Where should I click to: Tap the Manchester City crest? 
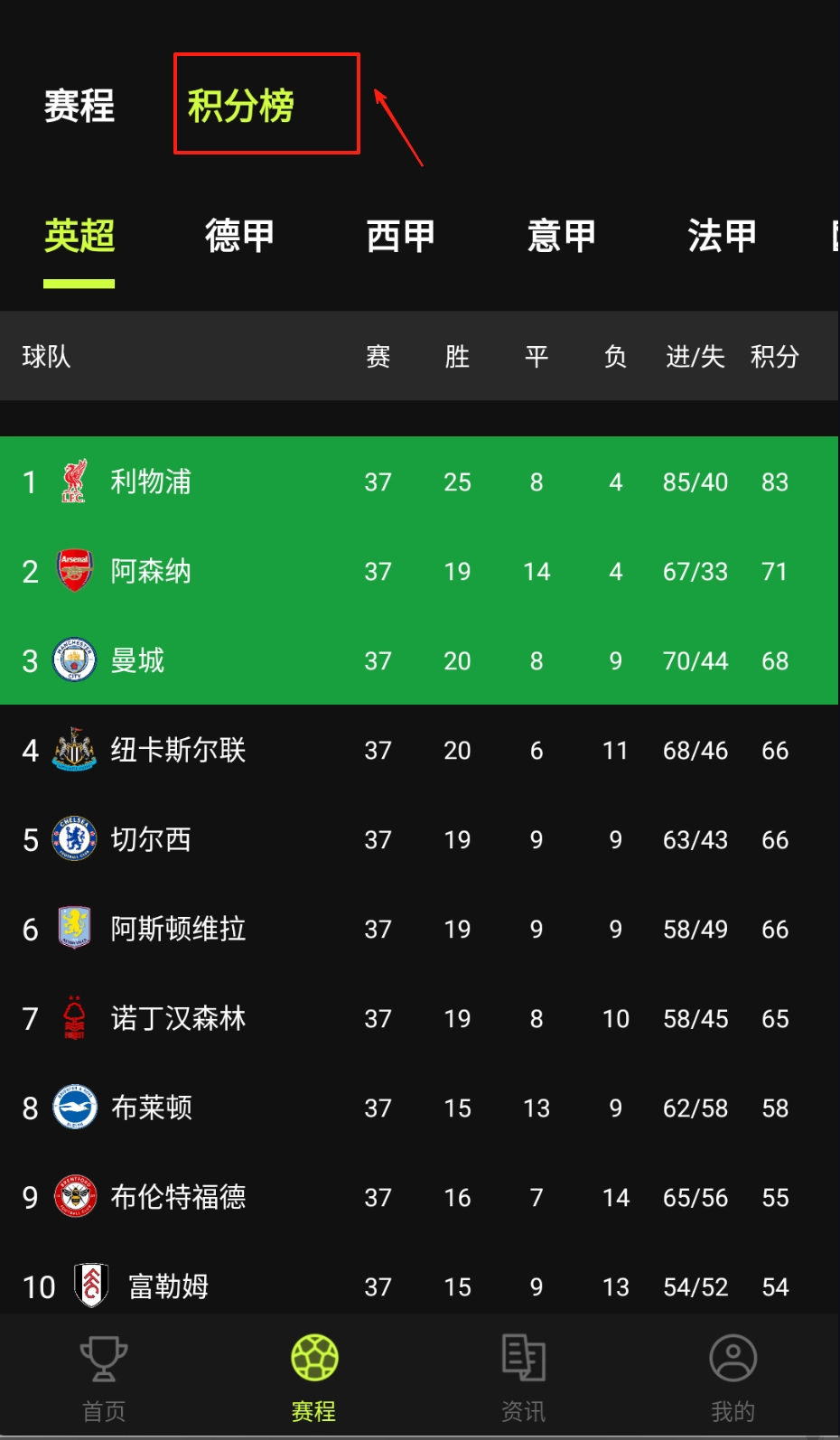tap(74, 660)
